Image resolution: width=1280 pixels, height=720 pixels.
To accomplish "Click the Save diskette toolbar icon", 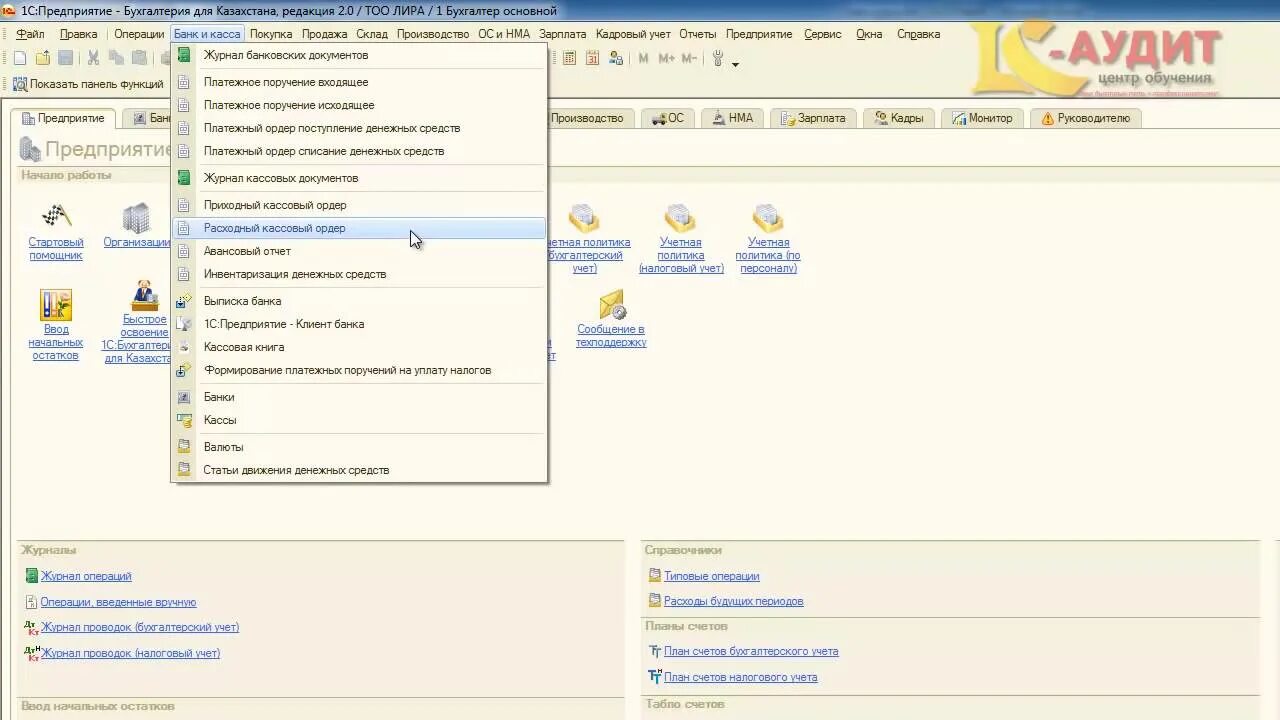I will tap(66, 59).
